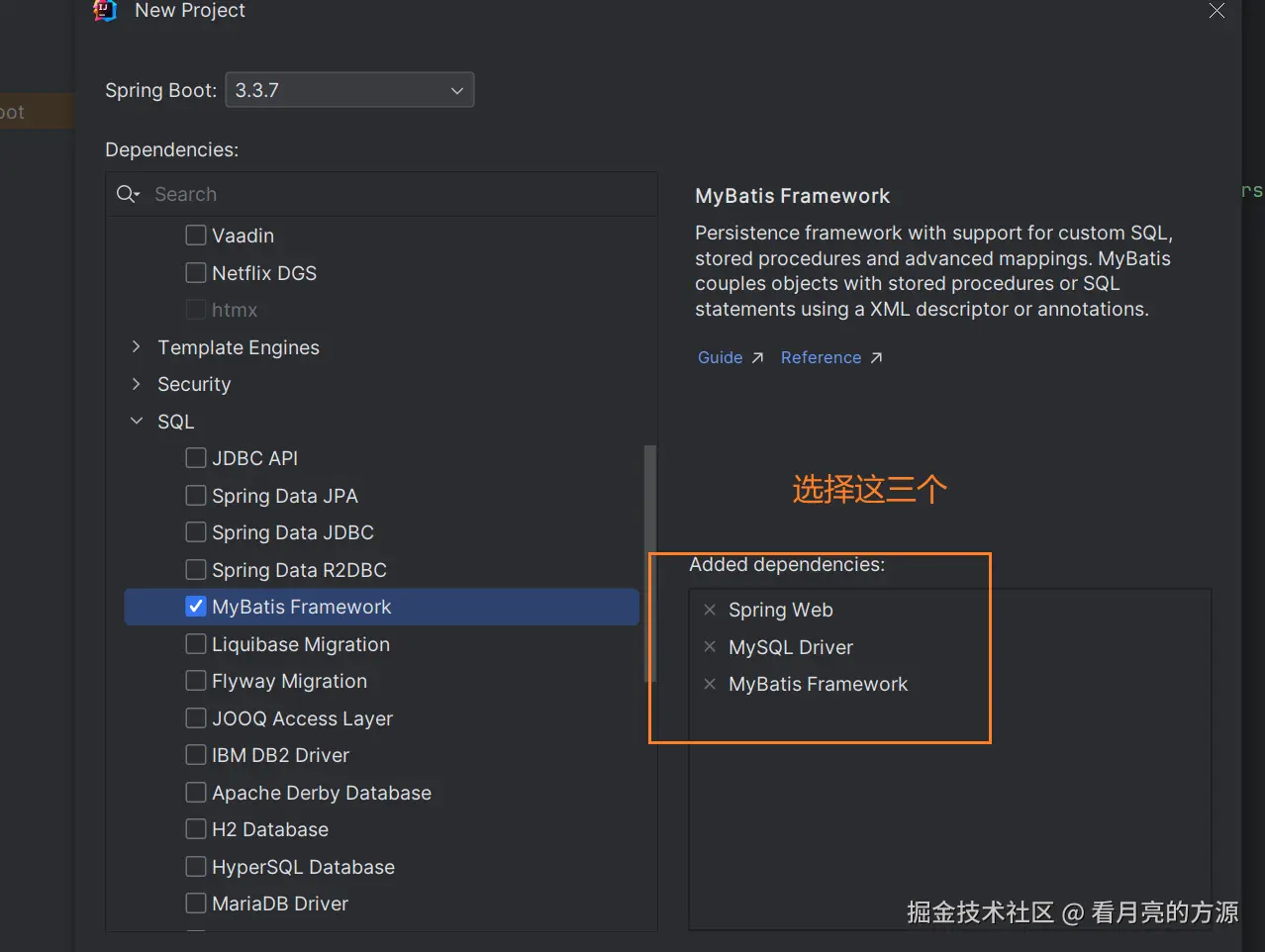
Task: Check the Netflix DGS dependency
Action: [196, 273]
